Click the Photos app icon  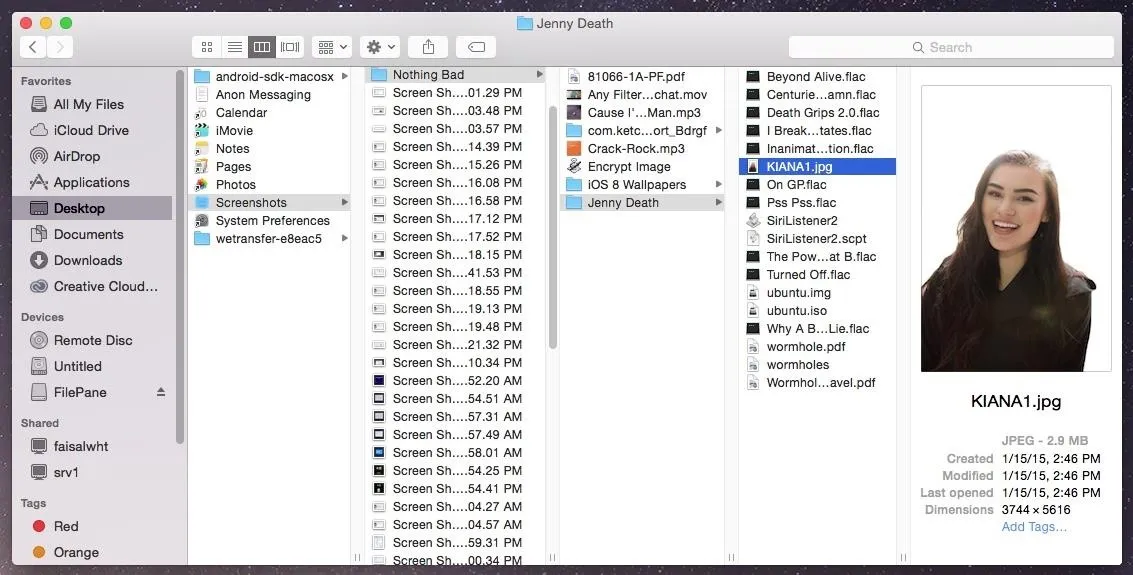[x=202, y=185]
